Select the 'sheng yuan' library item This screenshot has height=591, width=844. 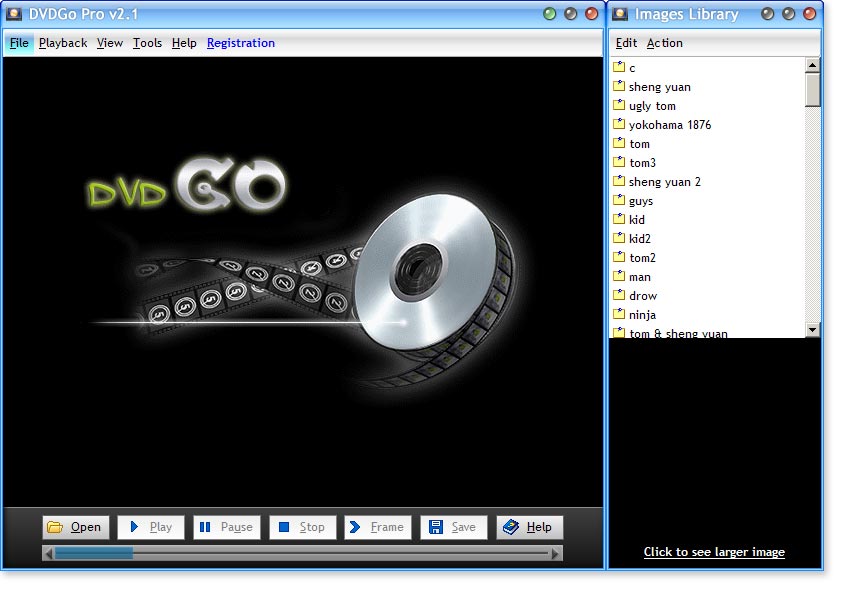(x=659, y=87)
